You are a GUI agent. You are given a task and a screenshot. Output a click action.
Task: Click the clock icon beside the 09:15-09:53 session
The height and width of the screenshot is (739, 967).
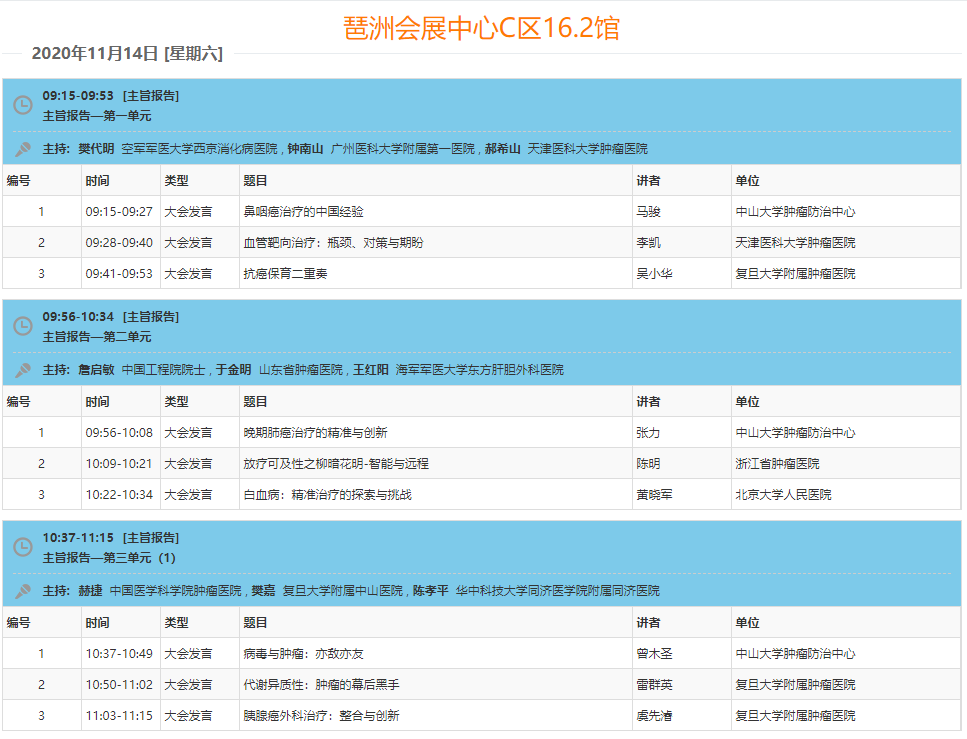22,105
